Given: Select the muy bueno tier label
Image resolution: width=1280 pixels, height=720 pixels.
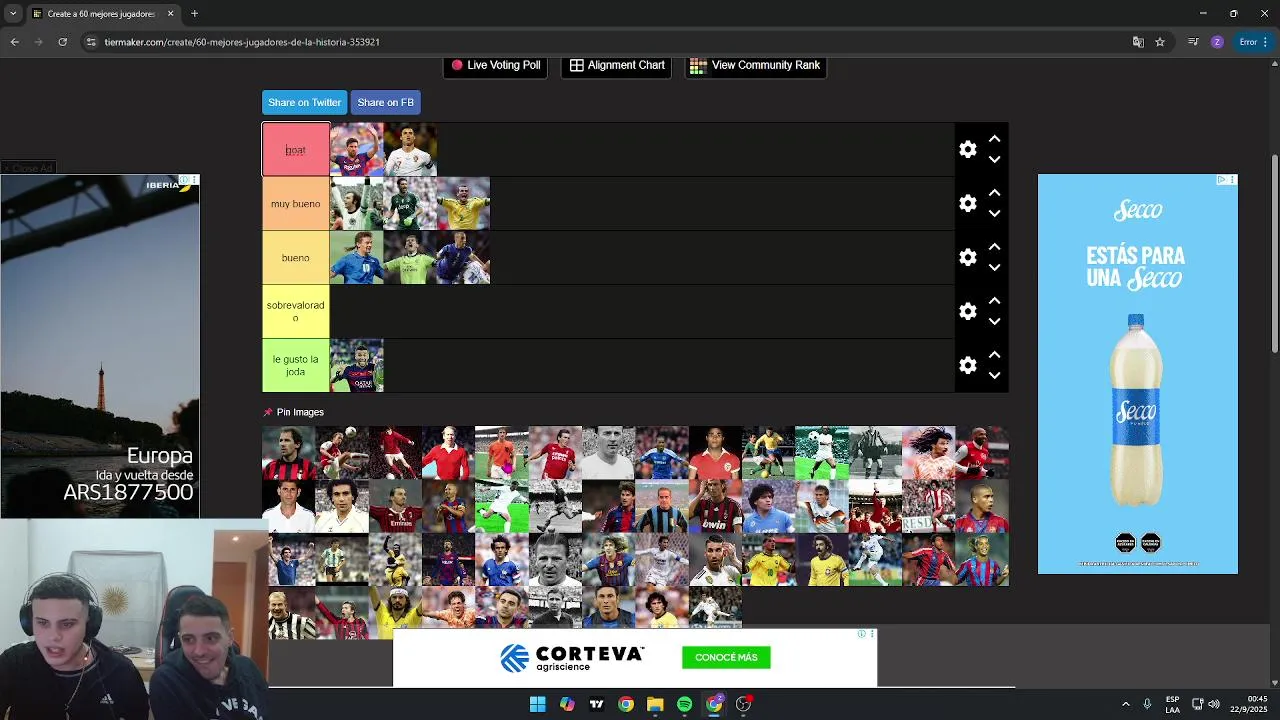Looking at the screenshot, I should pos(296,204).
